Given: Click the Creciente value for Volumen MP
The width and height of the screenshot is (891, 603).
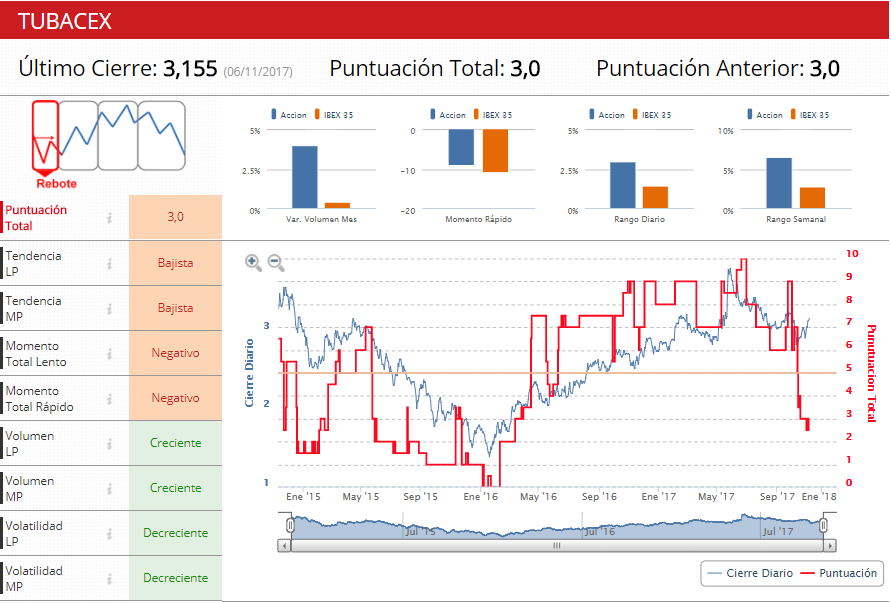Looking at the screenshot, I should [x=175, y=488].
